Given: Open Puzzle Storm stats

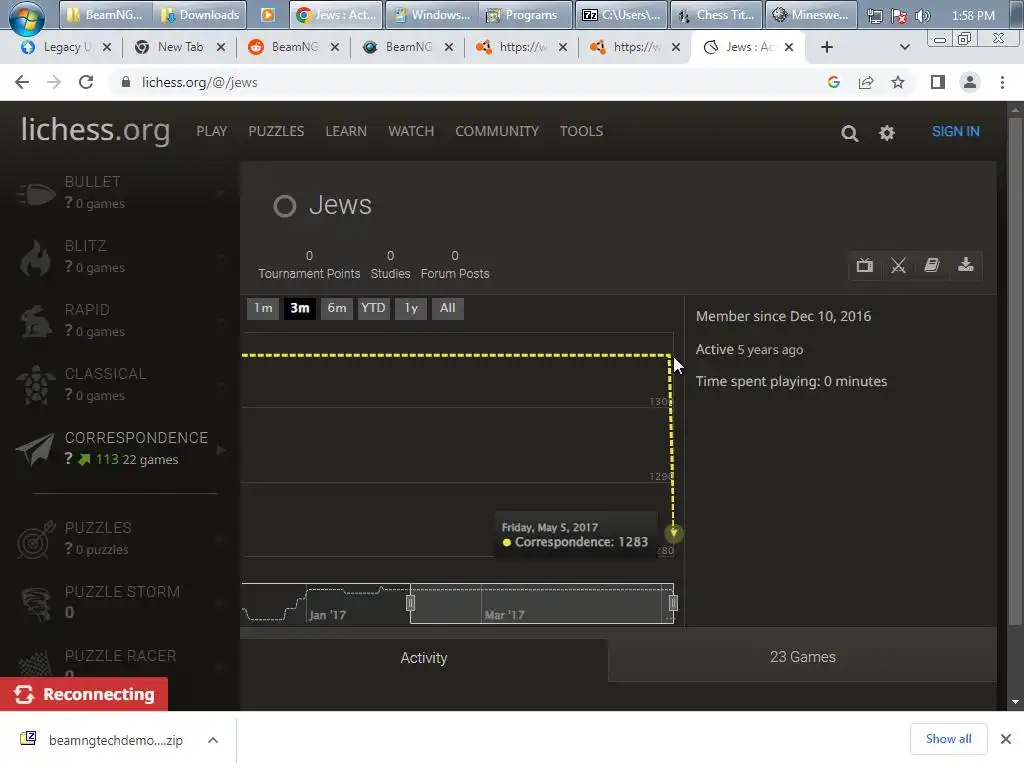Looking at the screenshot, I should [121, 603].
